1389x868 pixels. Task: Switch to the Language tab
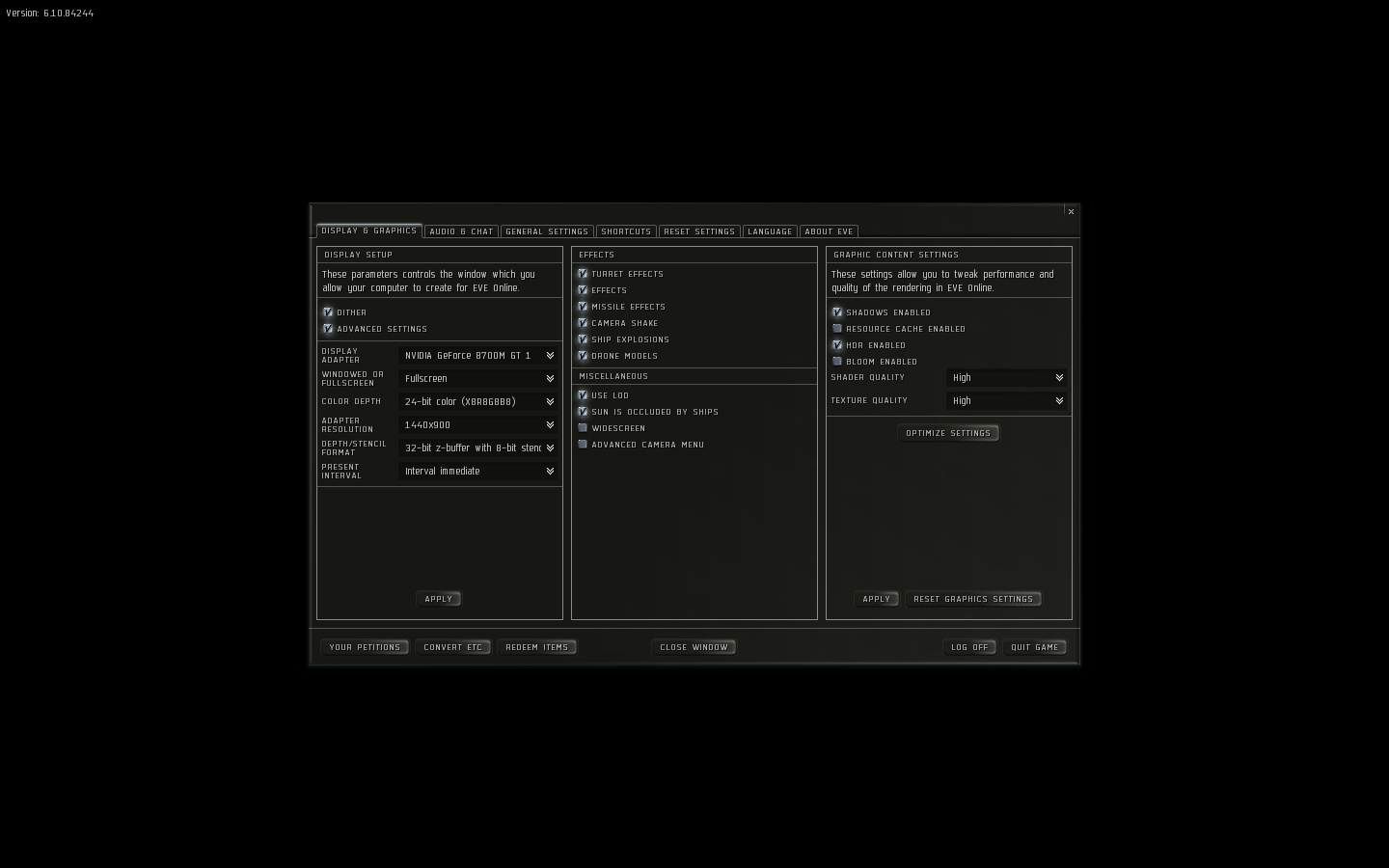point(770,231)
